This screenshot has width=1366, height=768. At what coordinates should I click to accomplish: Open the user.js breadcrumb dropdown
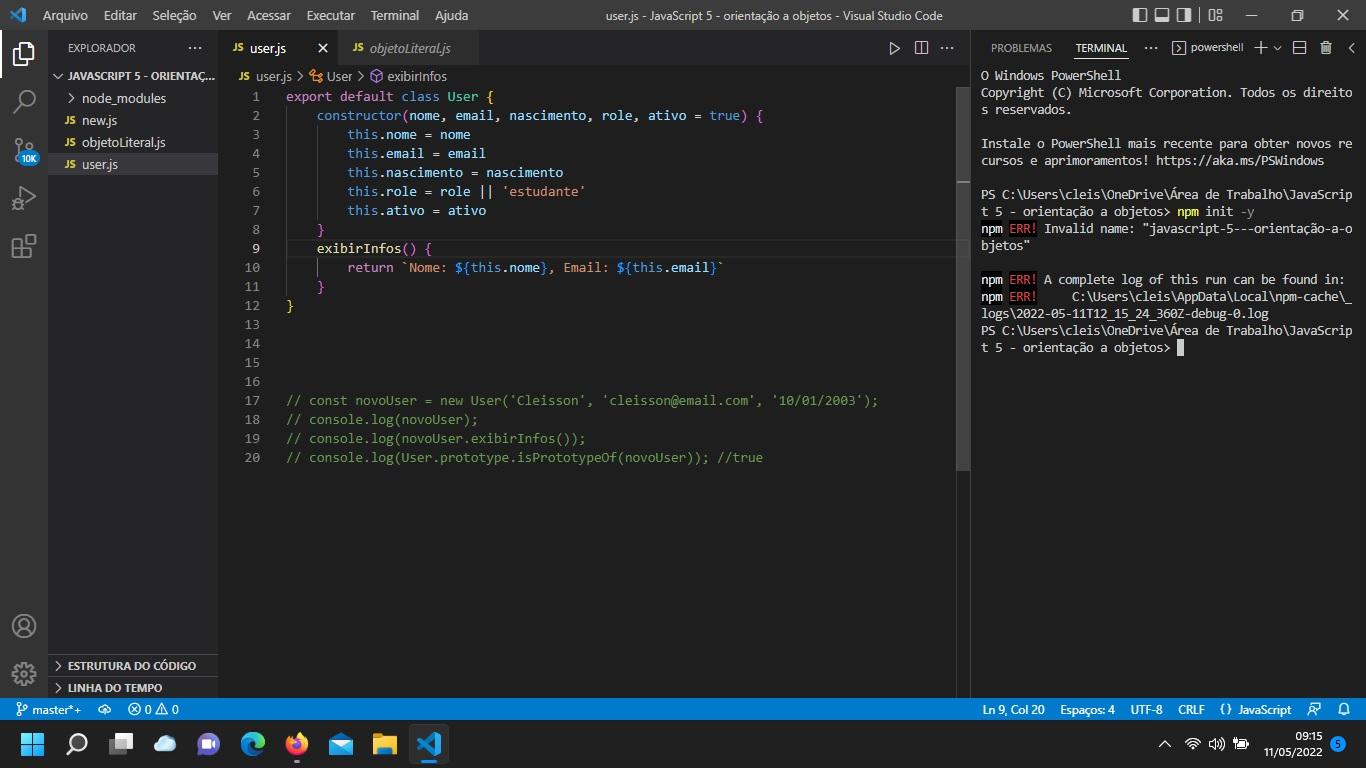(265, 76)
